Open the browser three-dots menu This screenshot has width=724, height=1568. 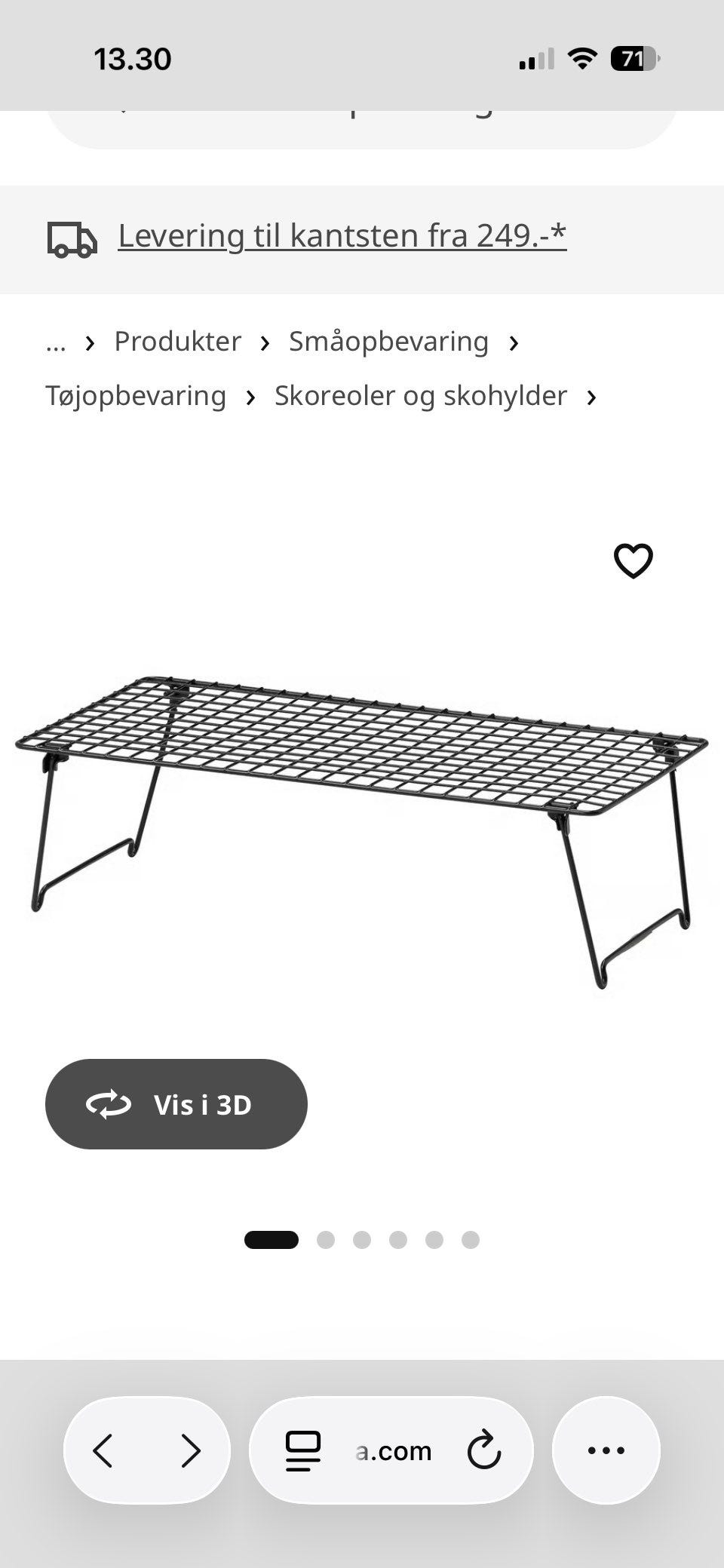(606, 1450)
